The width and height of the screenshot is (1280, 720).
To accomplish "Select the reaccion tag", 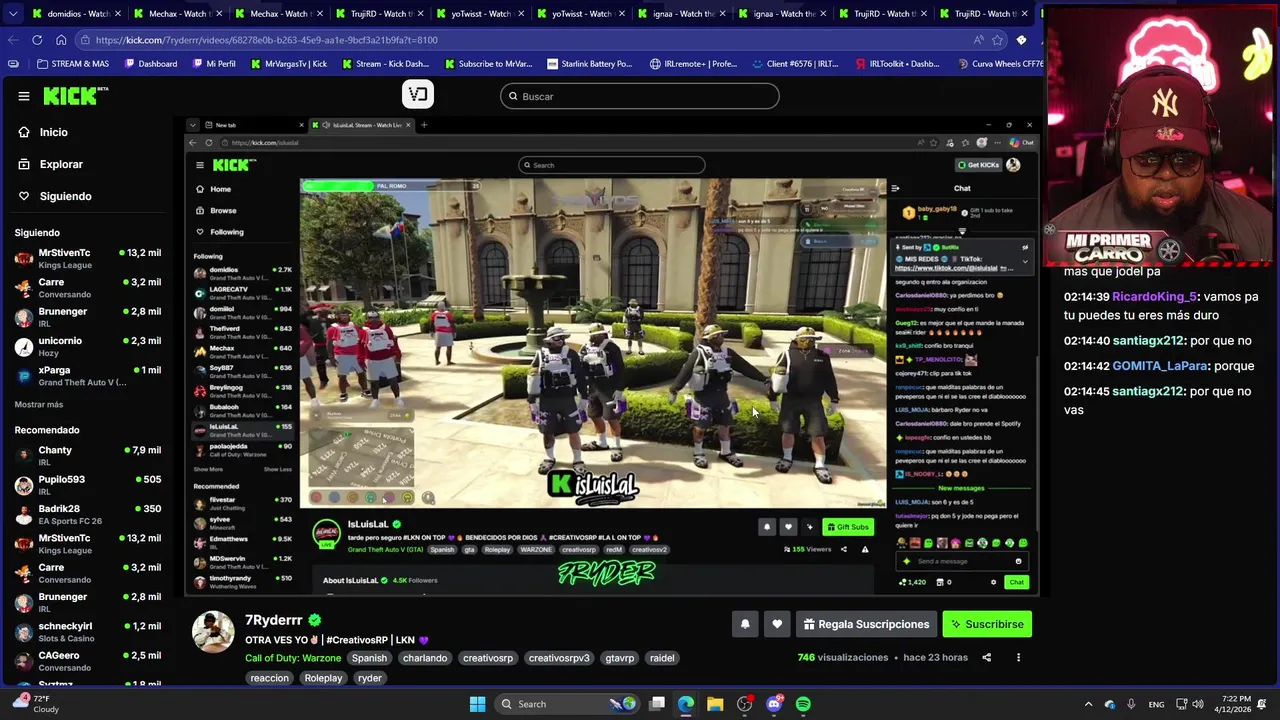I will [270, 678].
